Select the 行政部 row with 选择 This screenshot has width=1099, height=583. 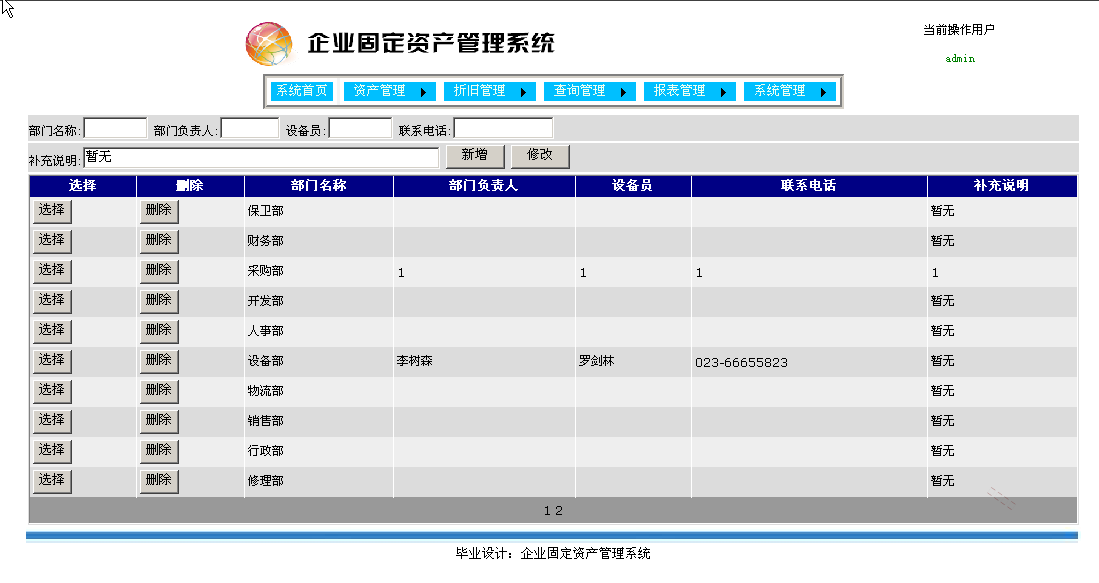click(x=52, y=451)
